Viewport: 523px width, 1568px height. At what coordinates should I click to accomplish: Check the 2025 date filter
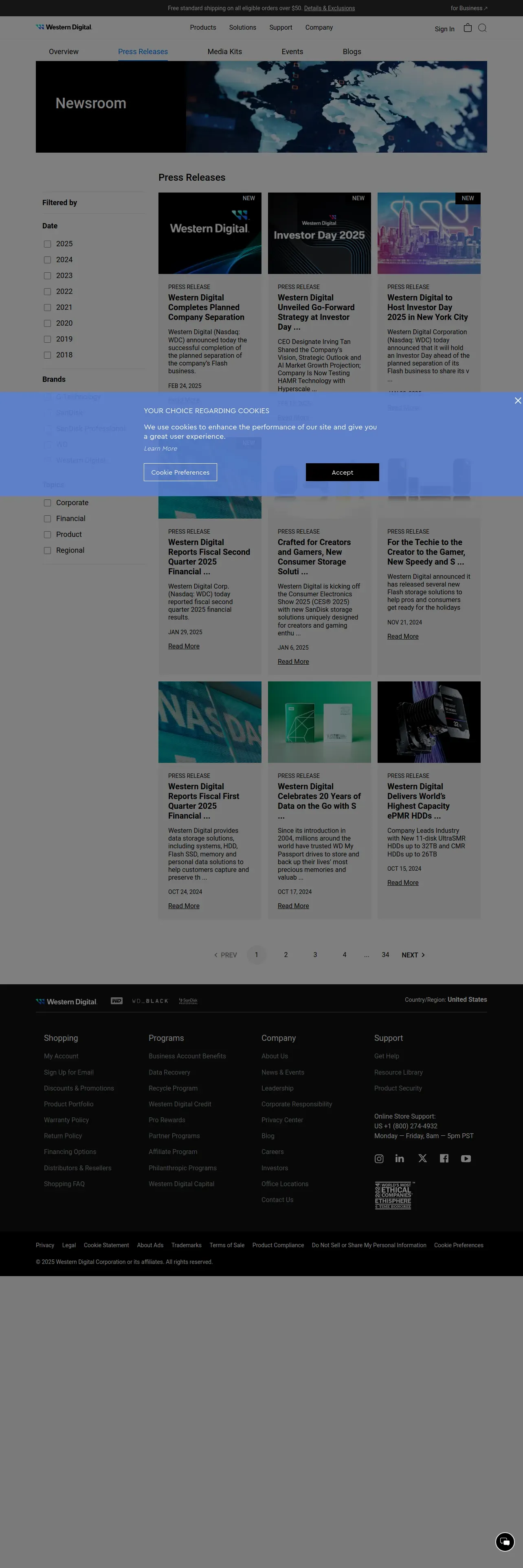48,244
